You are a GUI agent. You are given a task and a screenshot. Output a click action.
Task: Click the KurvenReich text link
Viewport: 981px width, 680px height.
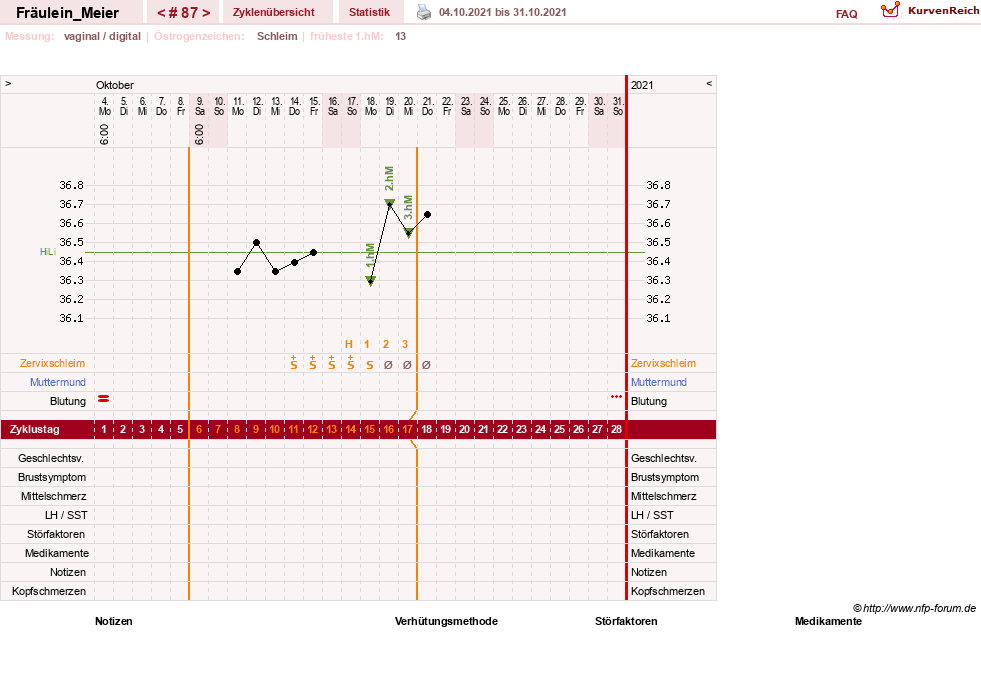(x=943, y=11)
